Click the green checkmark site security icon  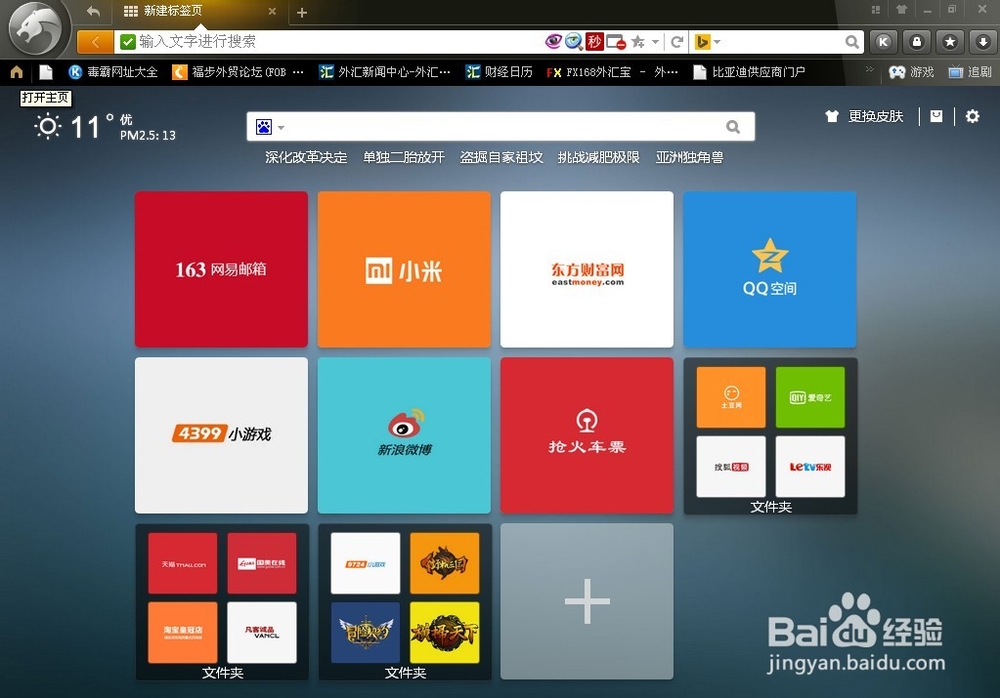tap(128, 42)
